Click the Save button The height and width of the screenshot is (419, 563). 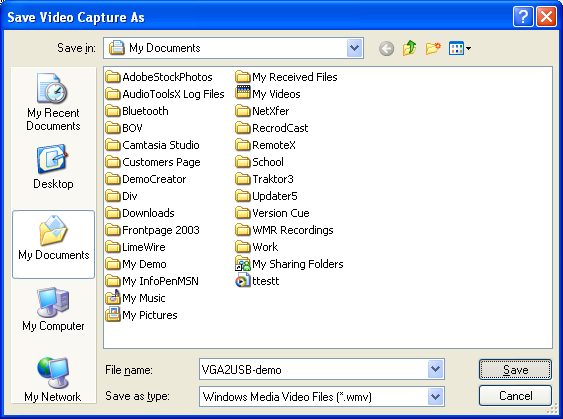pyautogui.click(x=515, y=369)
